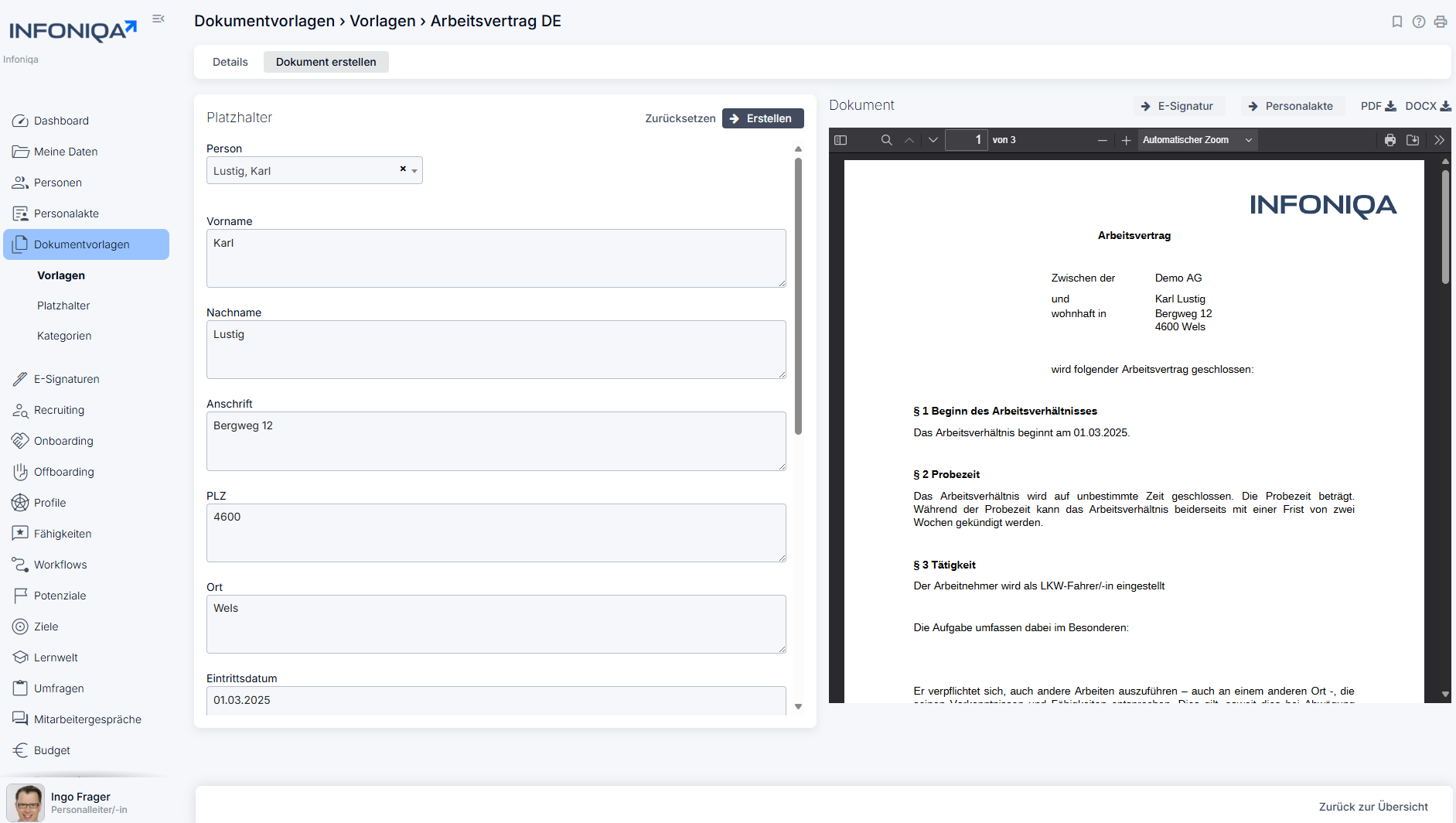The width and height of the screenshot is (1456, 823).
Task: Click the Umfragen clipboard icon
Action: pyautogui.click(x=20, y=688)
